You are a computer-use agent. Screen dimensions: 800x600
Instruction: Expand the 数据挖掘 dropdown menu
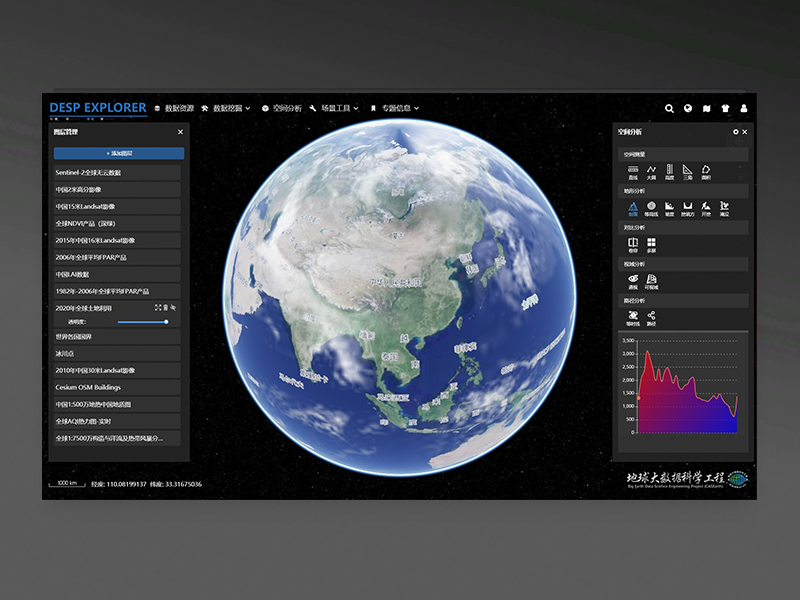pyautogui.click(x=226, y=108)
